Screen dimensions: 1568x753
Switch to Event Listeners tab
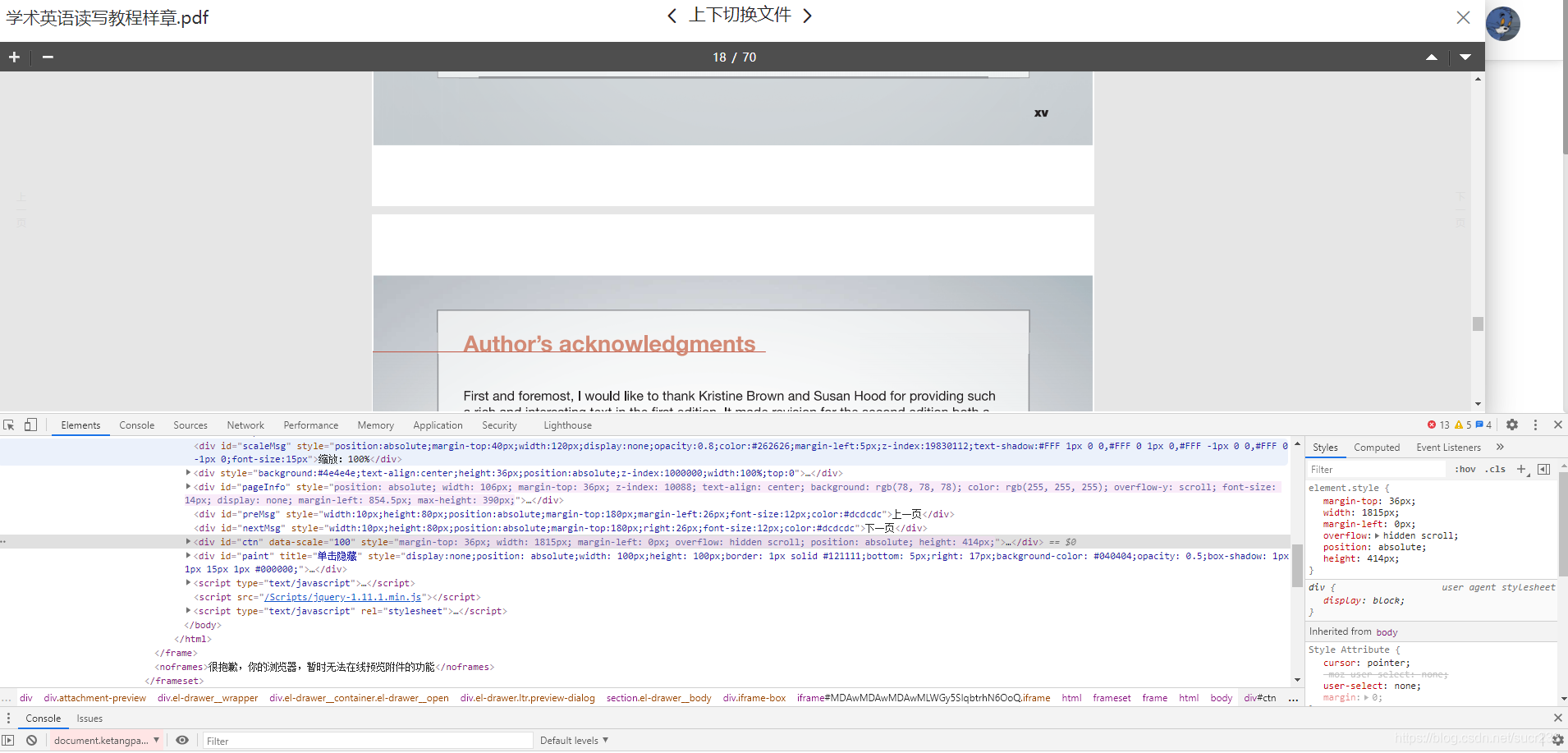click(1448, 447)
